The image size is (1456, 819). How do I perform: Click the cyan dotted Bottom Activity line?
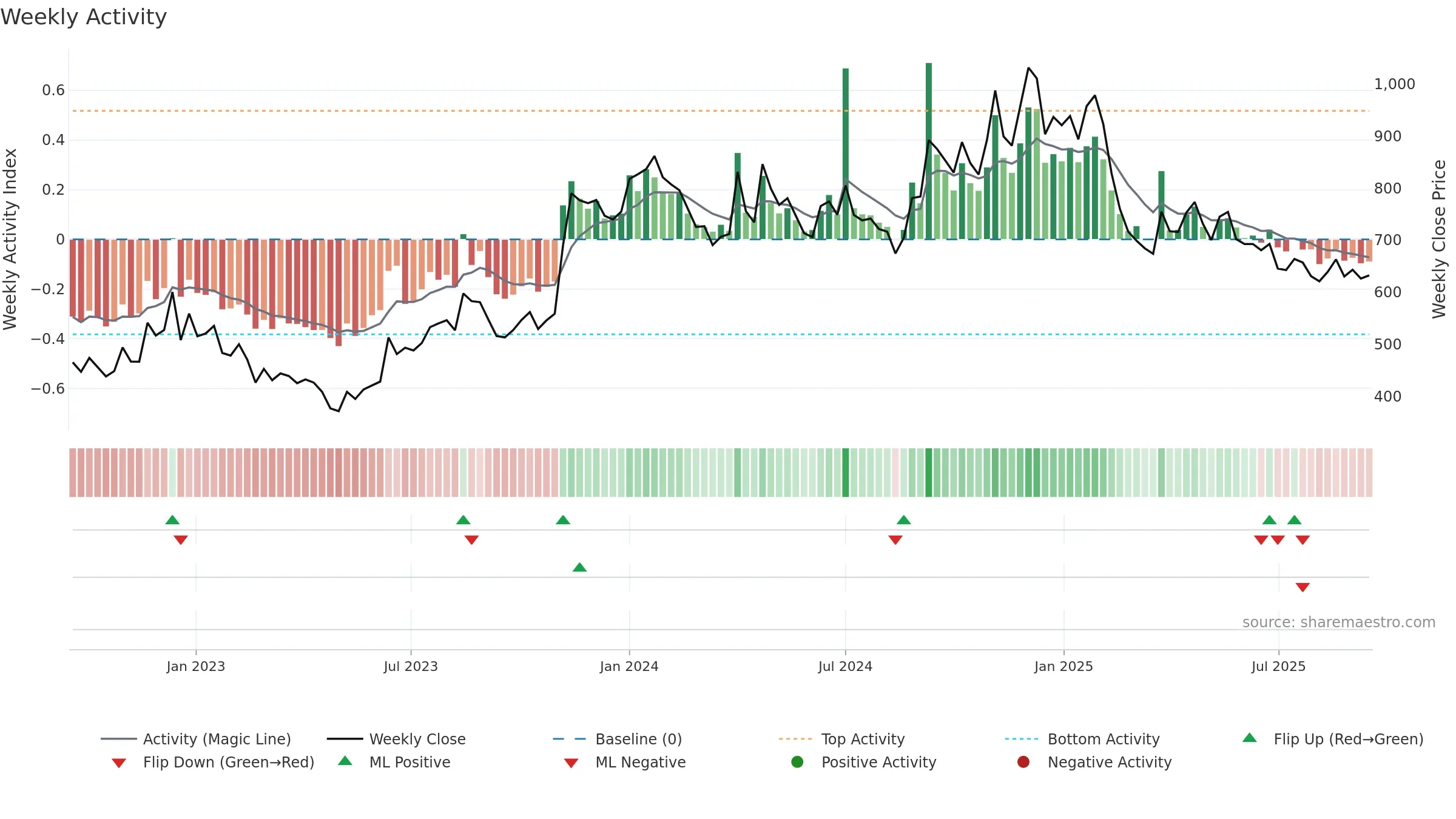point(721,334)
